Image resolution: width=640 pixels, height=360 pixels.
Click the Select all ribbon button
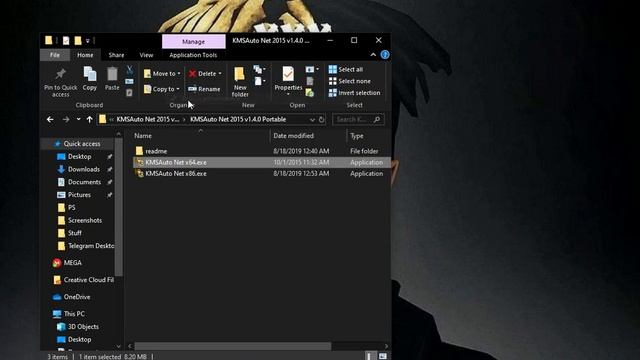tap(346, 69)
